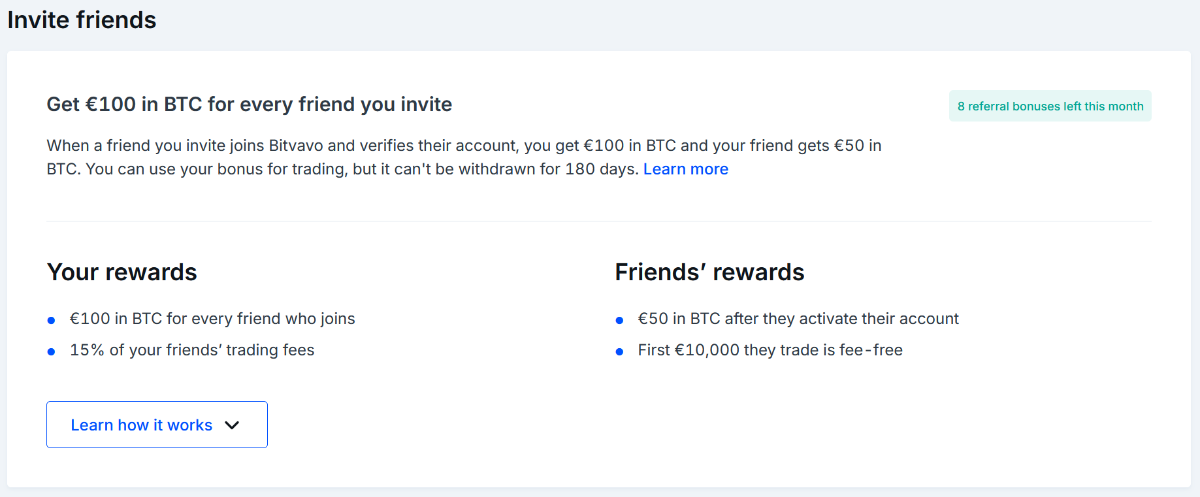The height and width of the screenshot is (497, 1200).
Task: Click €50 in BTC after they activate text
Action: [798, 319]
